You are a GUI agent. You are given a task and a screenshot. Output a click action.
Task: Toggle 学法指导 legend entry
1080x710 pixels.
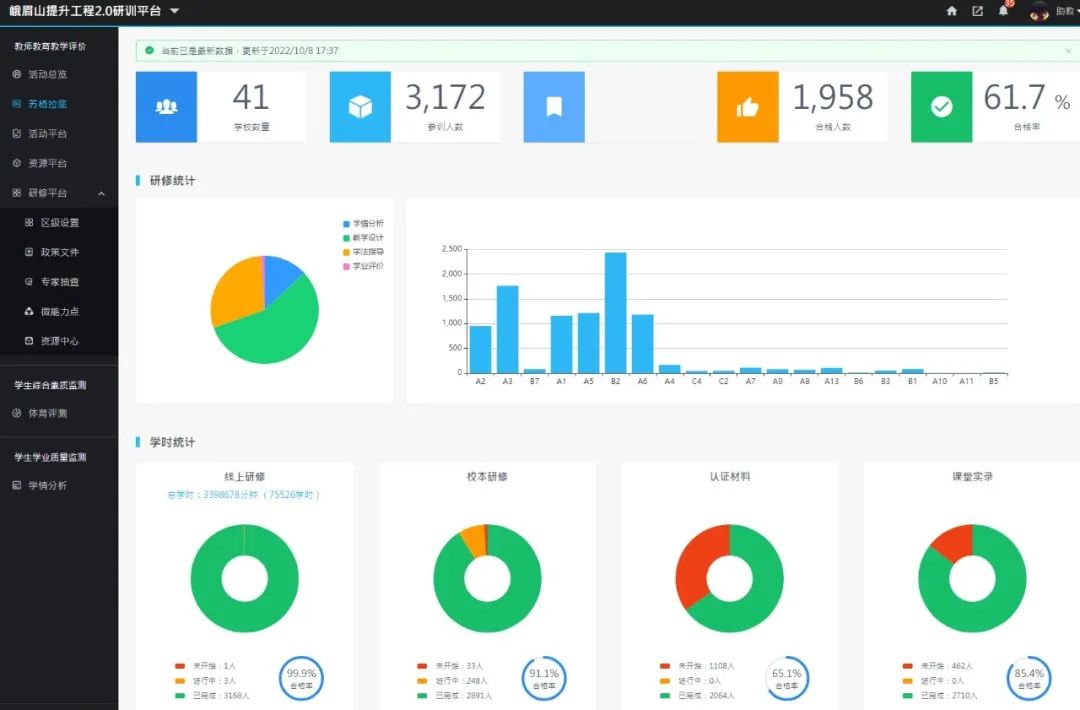tap(363, 252)
